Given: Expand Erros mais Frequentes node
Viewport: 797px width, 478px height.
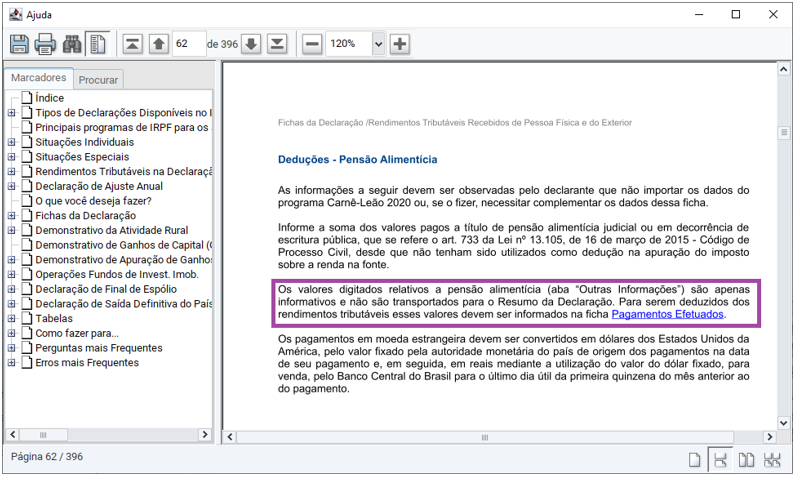Looking at the screenshot, I should pyautogui.click(x=12, y=363).
